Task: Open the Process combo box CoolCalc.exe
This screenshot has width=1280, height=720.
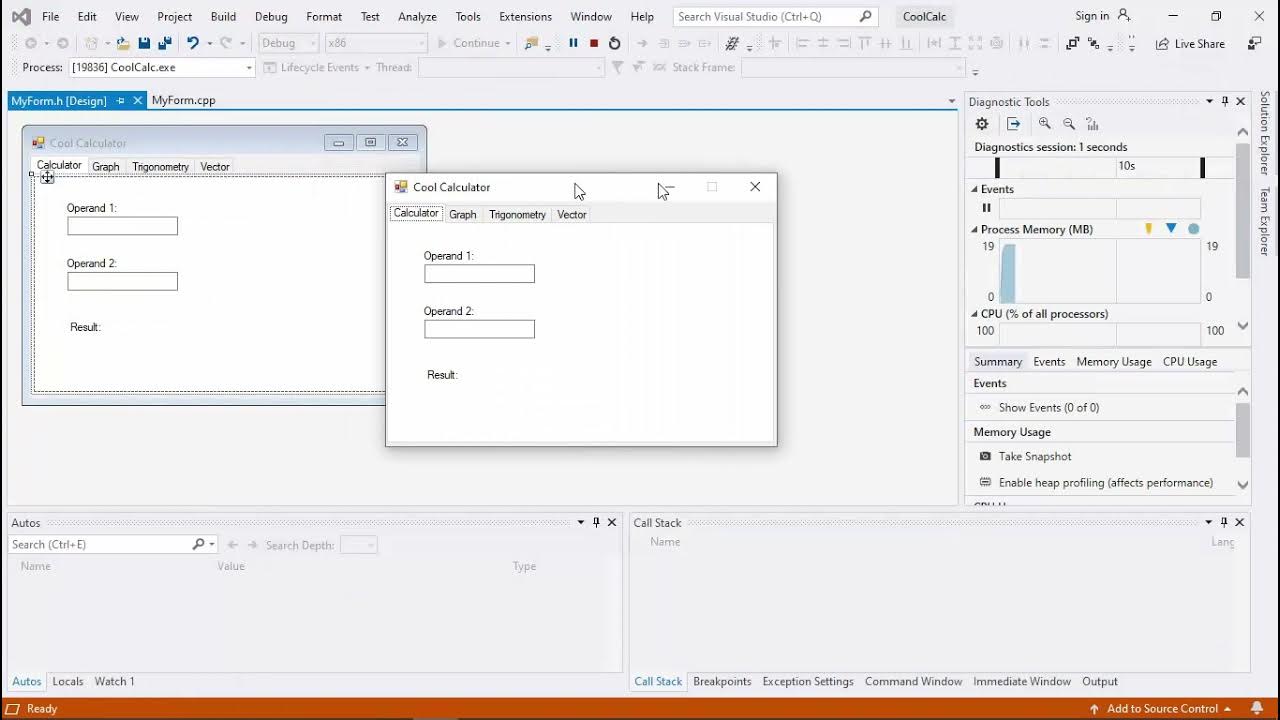Action: pos(162,67)
